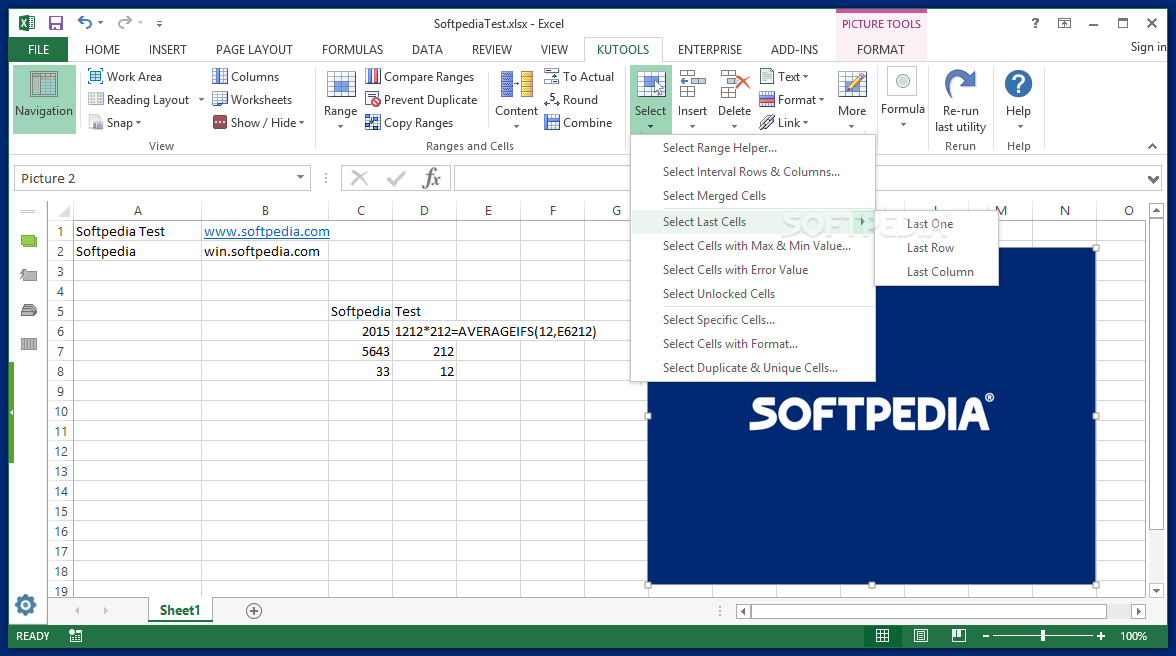Open the Delete tools menu
This screenshot has width=1176, height=656.
click(734, 99)
